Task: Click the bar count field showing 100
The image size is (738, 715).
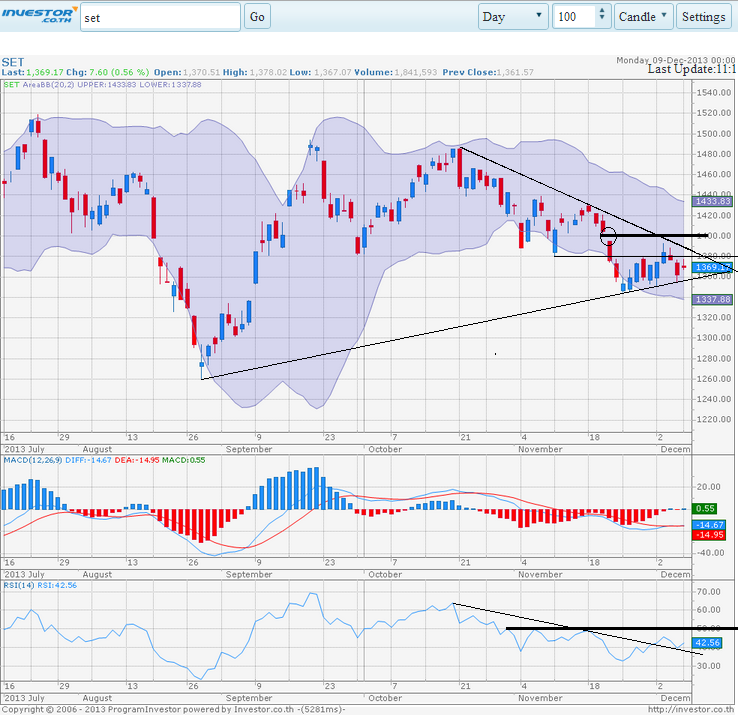Action: pyautogui.click(x=573, y=16)
